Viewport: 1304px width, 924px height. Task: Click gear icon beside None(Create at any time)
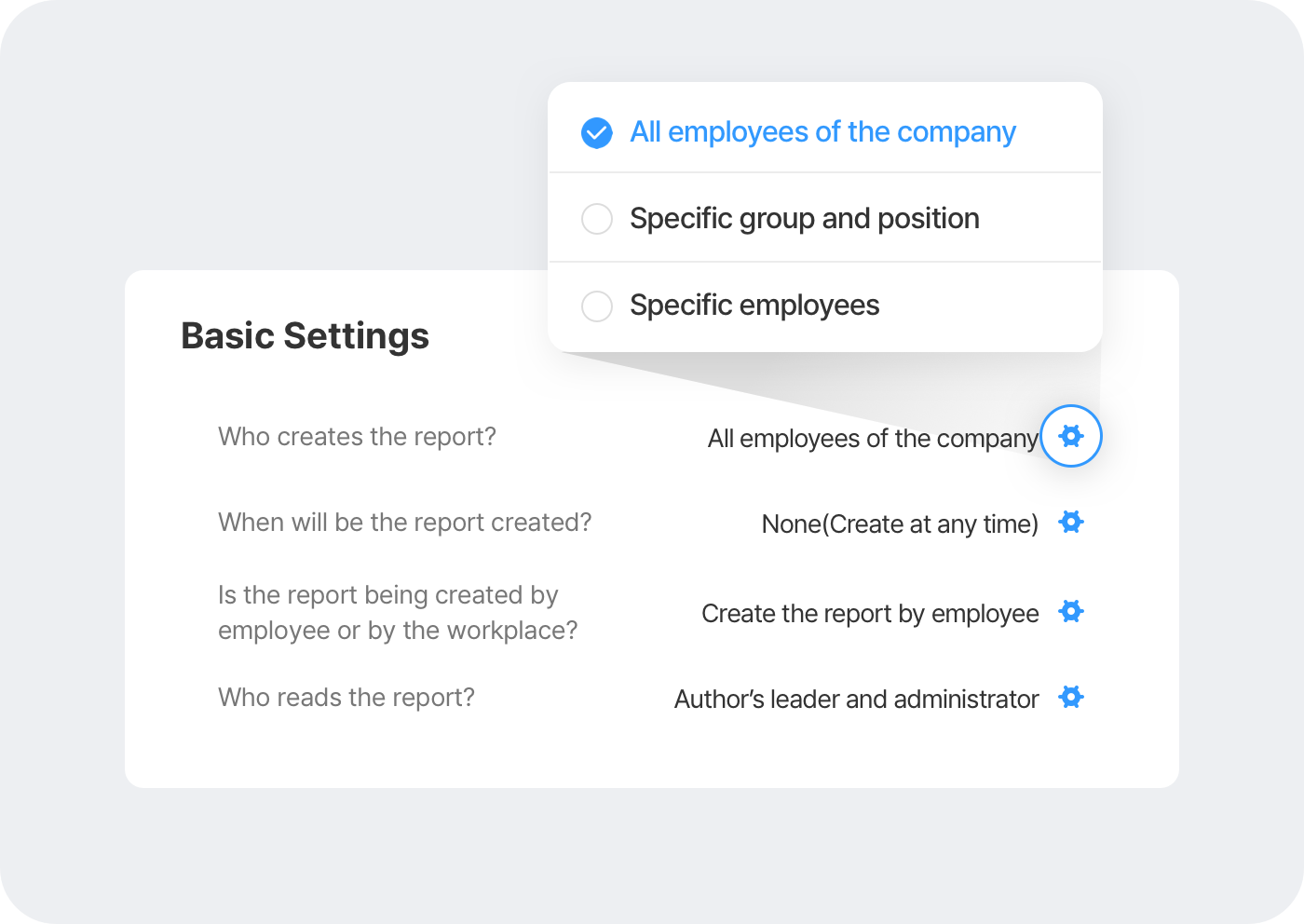click(1071, 522)
